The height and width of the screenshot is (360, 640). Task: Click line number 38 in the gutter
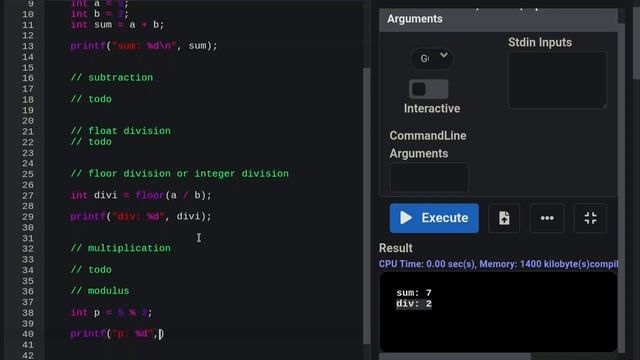pyautogui.click(x=28, y=313)
